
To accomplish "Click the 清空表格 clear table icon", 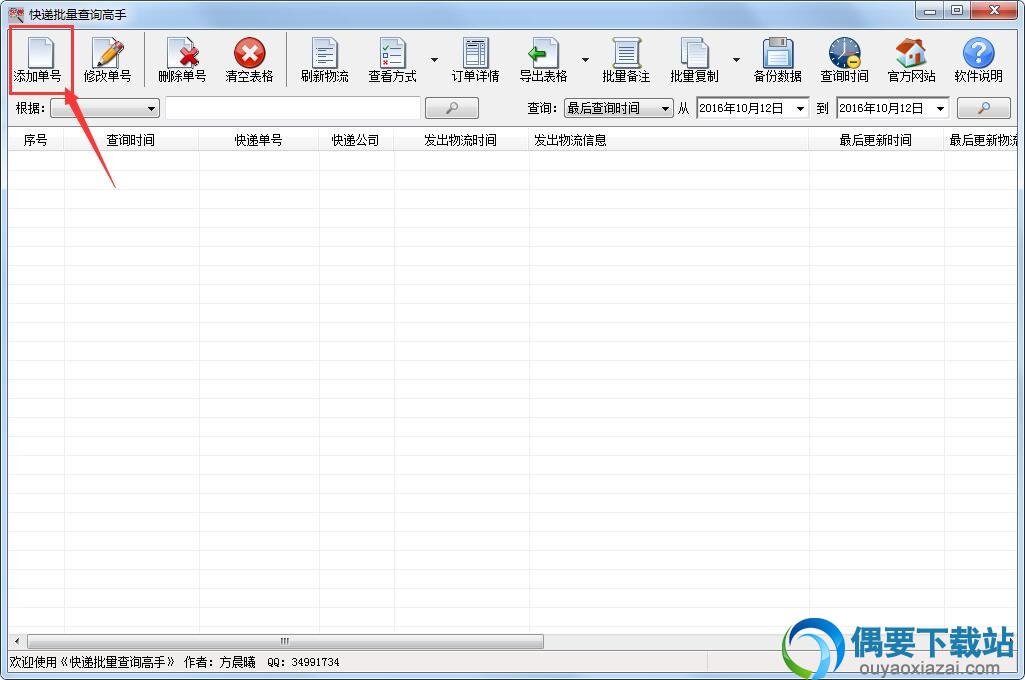I will click(x=249, y=60).
